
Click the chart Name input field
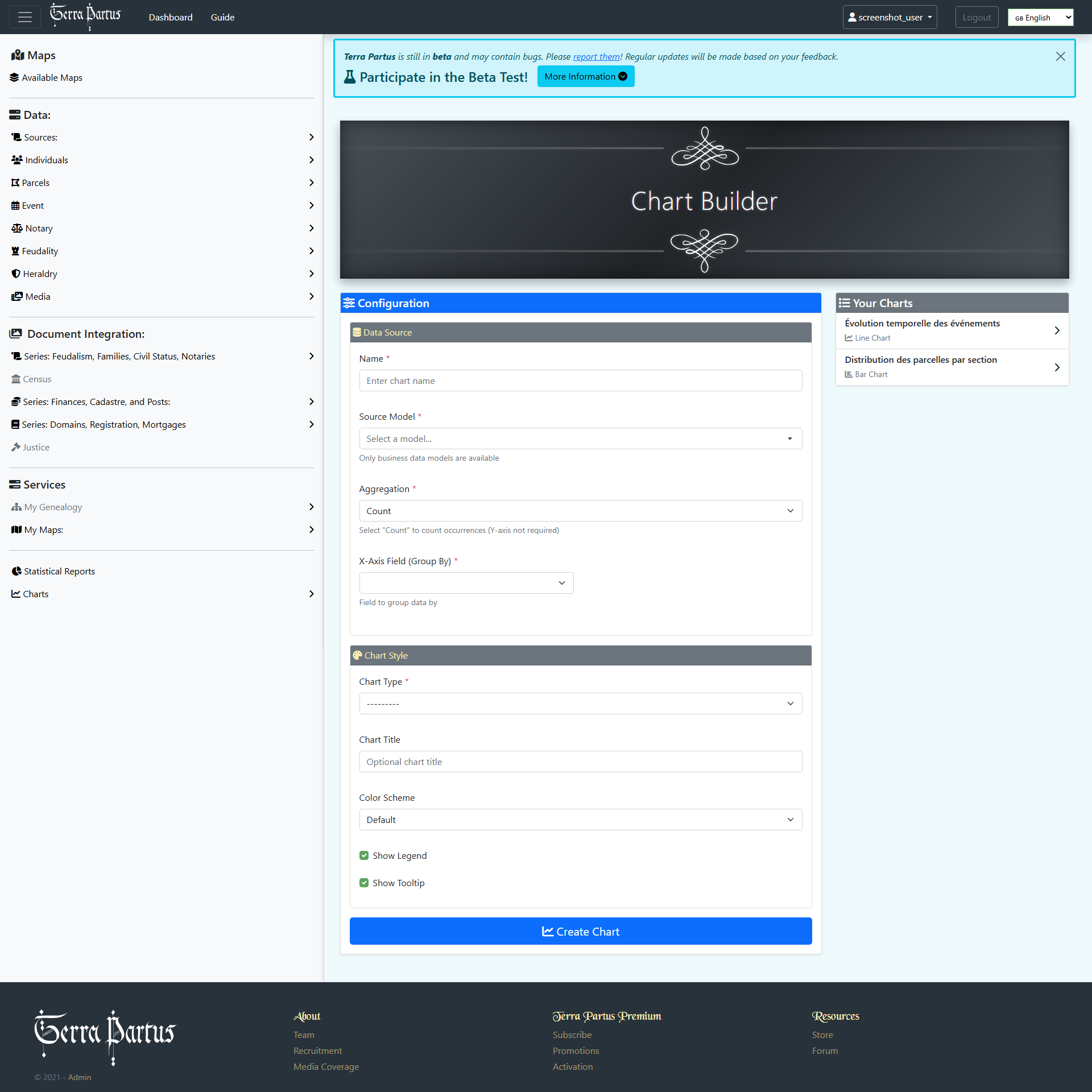click(580, 380)
